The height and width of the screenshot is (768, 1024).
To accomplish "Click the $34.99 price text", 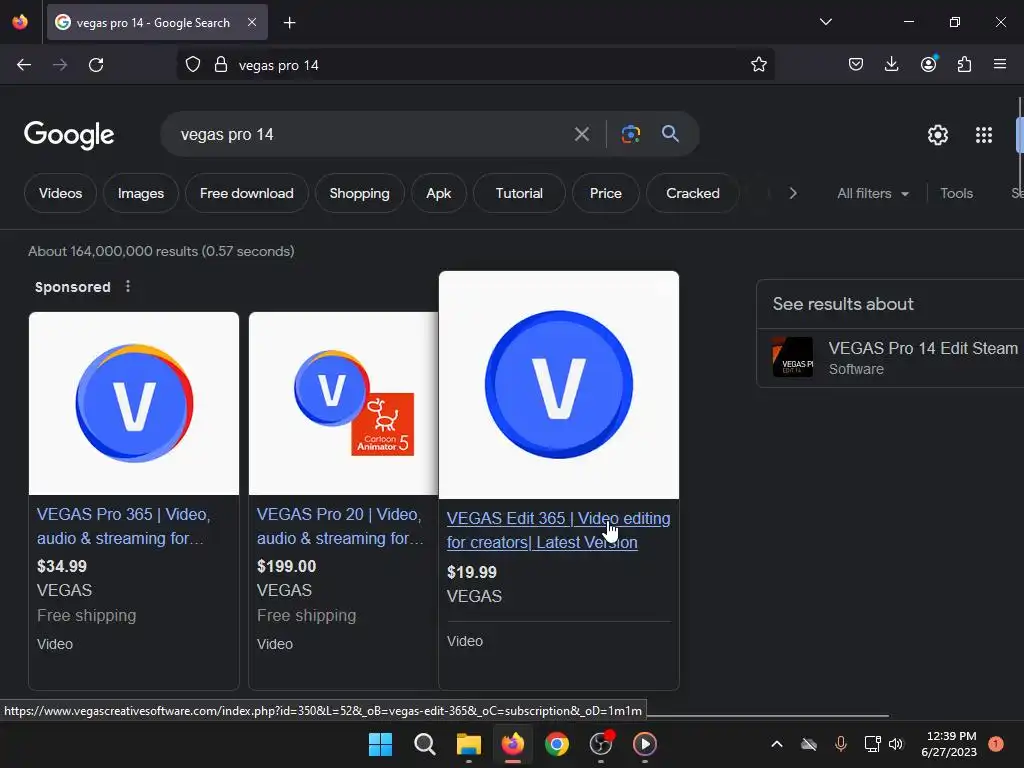I will pos(62,566).
